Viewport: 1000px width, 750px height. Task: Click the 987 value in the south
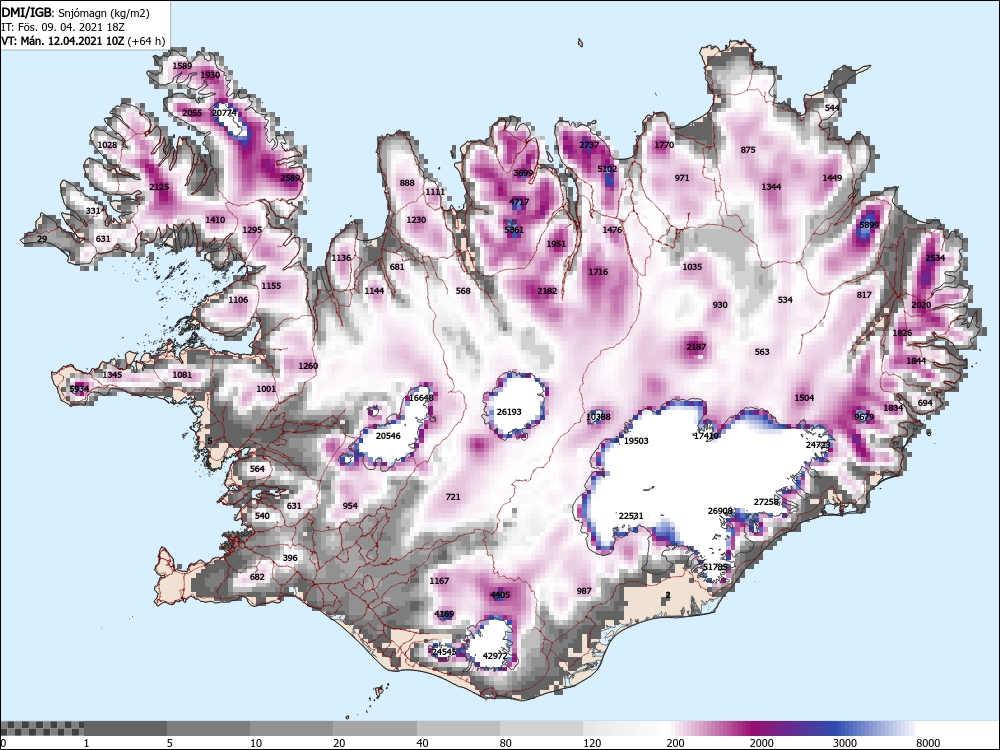pos(584,591)
